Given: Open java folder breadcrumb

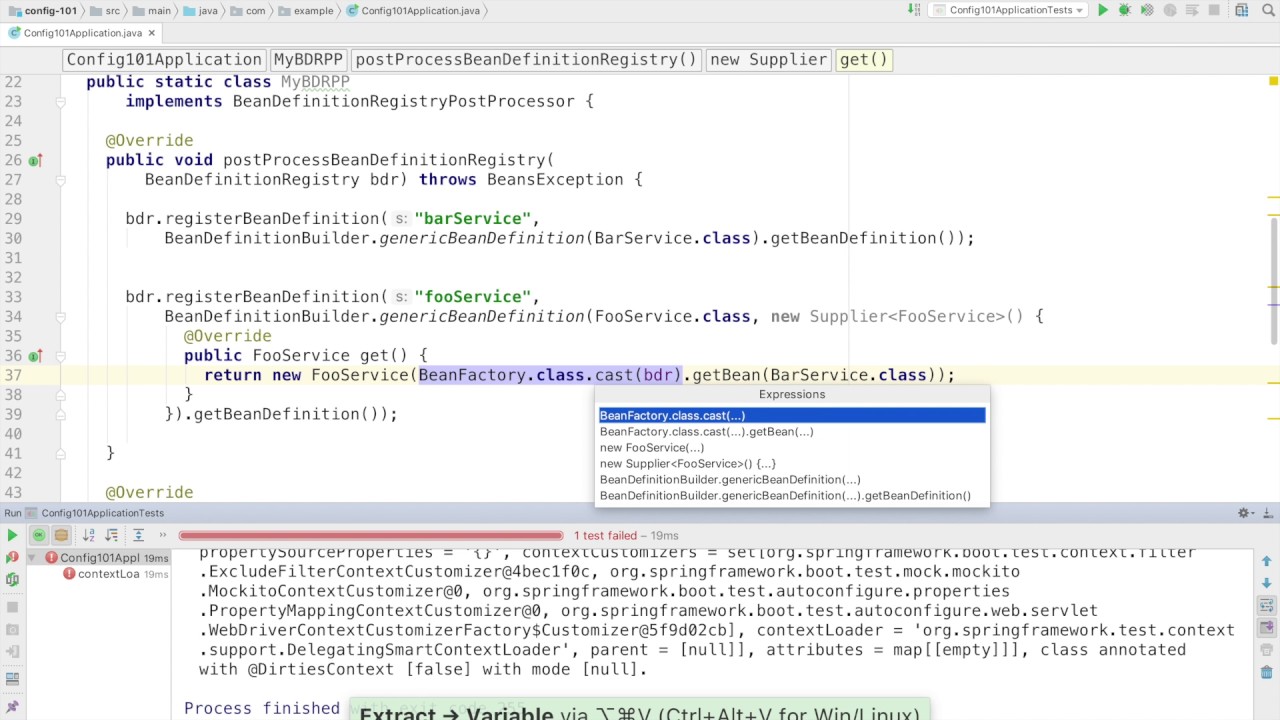Looking at the screenshot, I should (200, 10).
